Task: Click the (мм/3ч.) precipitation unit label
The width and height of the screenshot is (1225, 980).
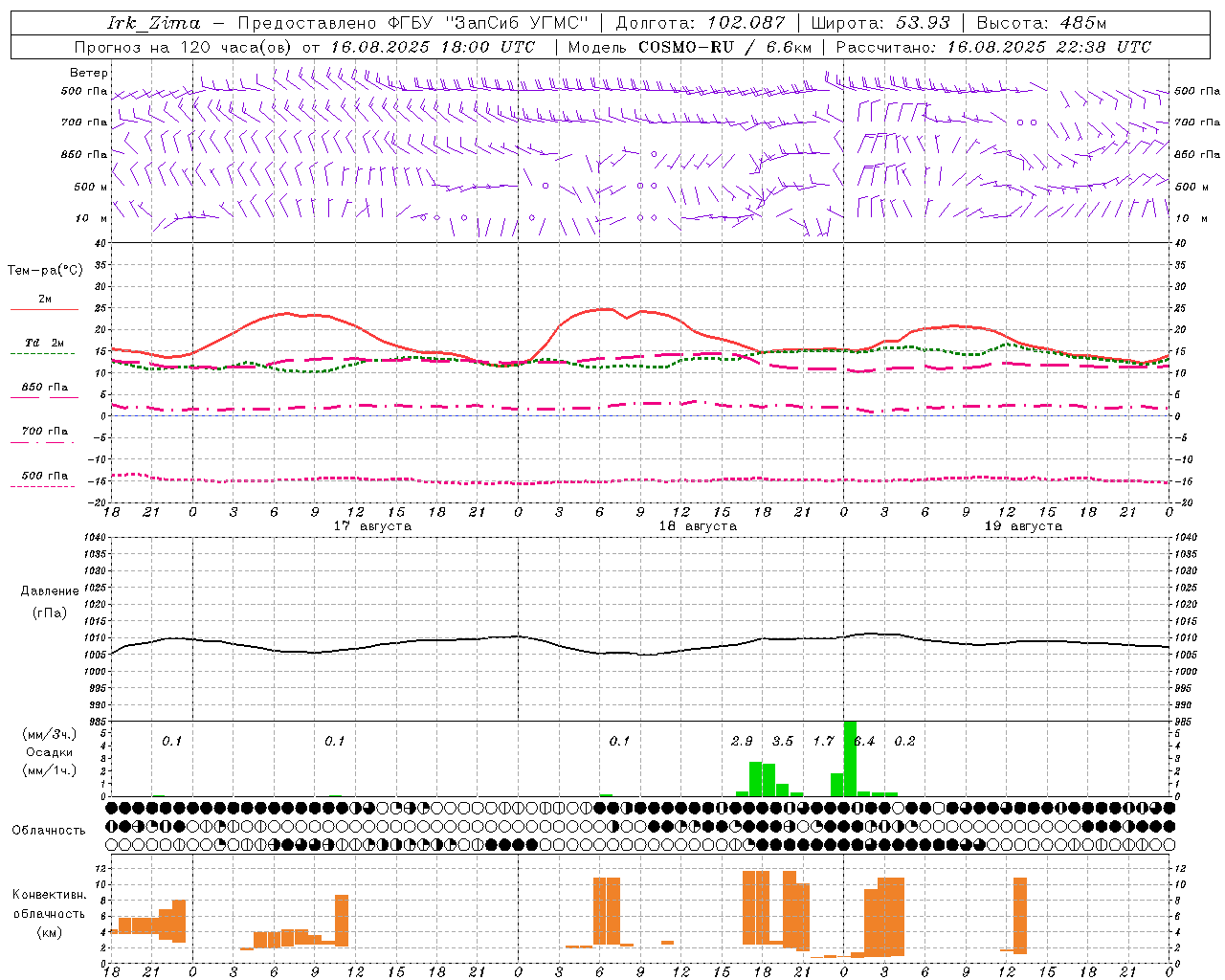Action: (49, 734)
